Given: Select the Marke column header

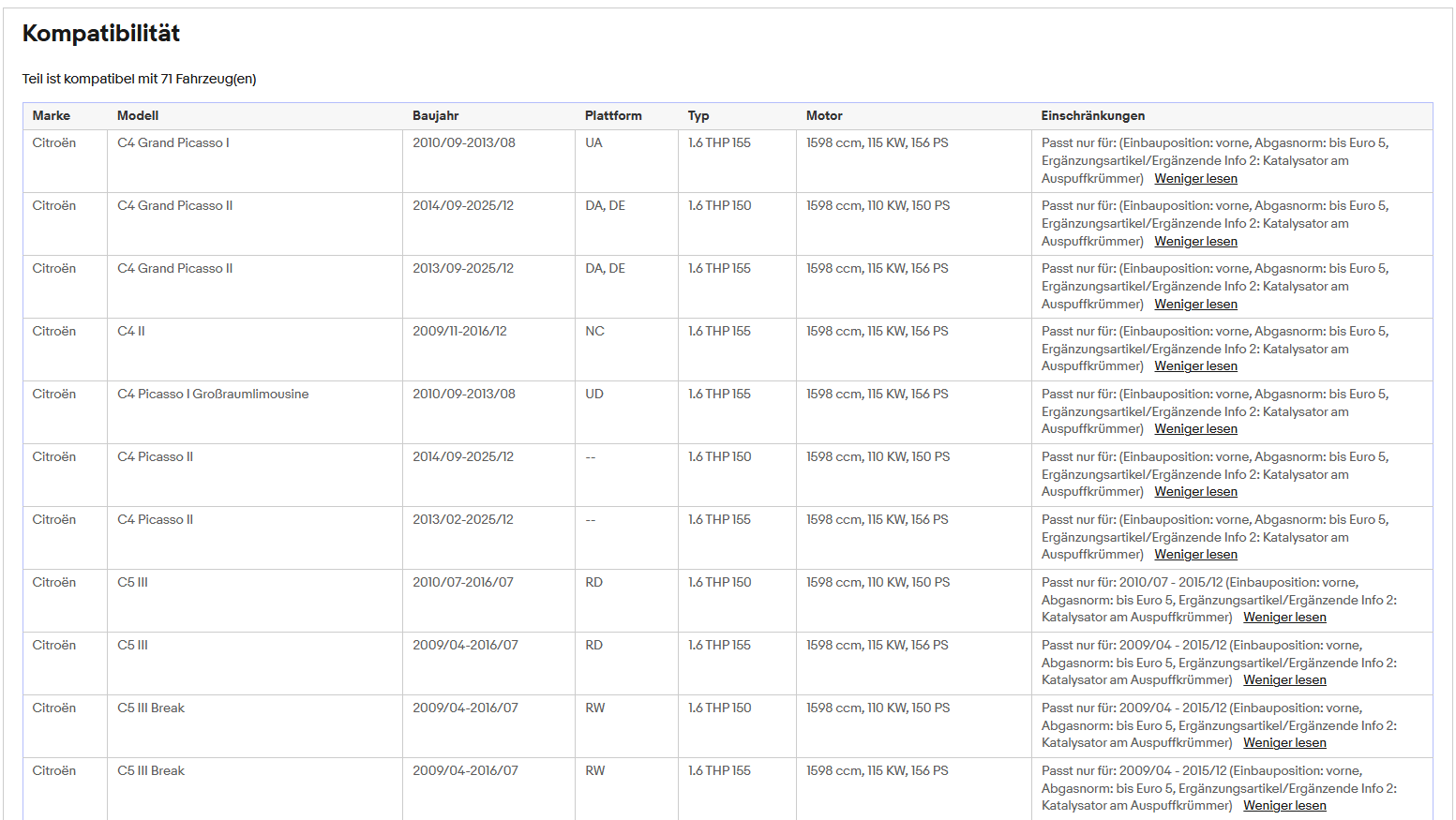Looking at the screenshot, I should pos(52,116).
